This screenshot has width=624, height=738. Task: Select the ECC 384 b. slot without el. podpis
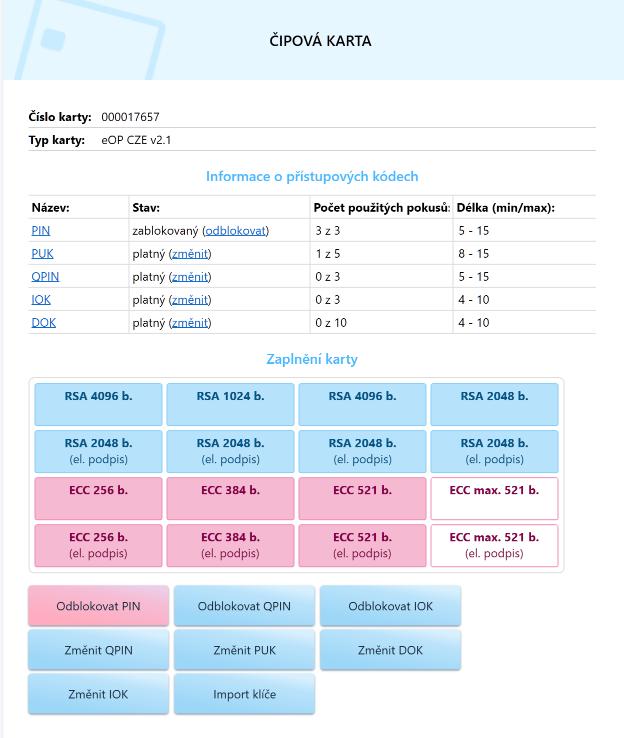(x=231, y=498)
